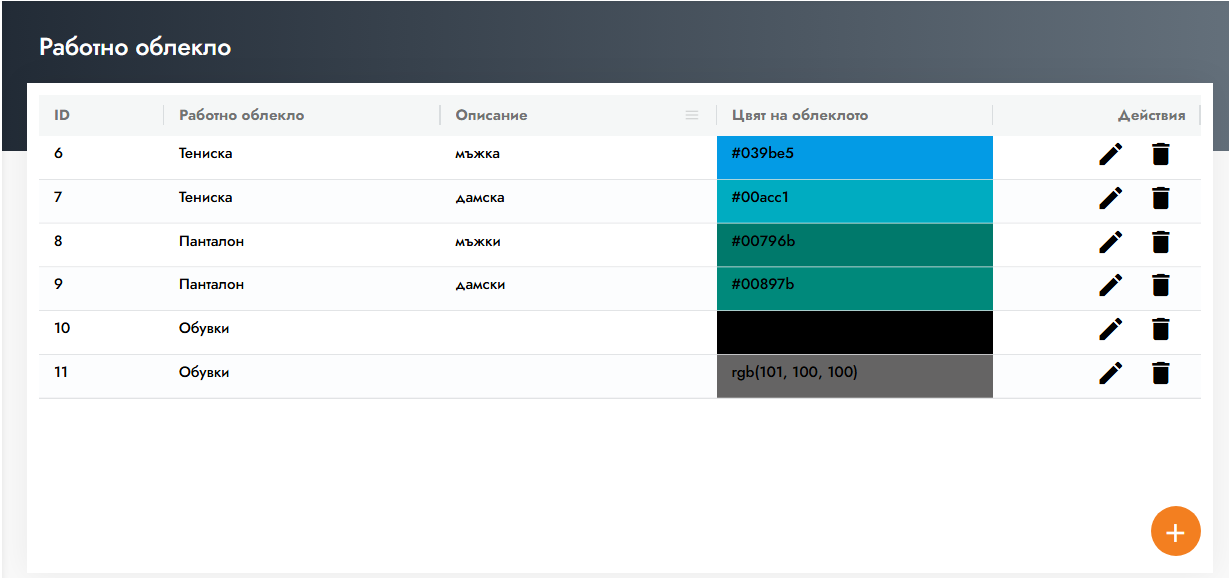Delete the row with ID 11
The width and height of the screenshot is (1229, 578).
tap(1160, 373)
